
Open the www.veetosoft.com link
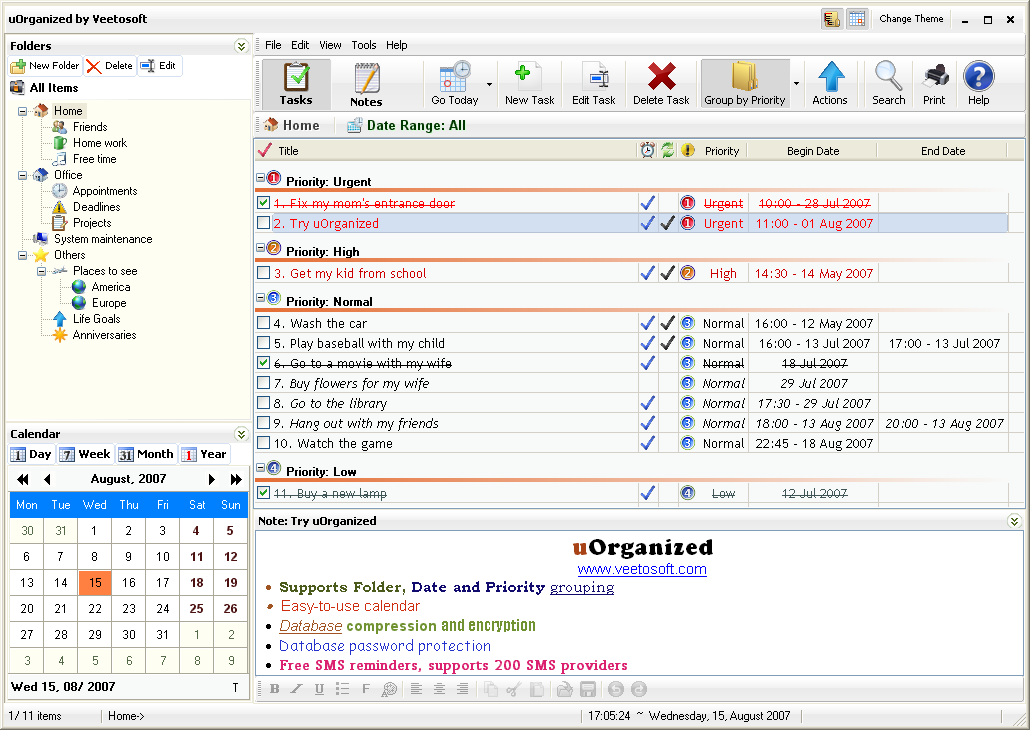click(642, 569)
